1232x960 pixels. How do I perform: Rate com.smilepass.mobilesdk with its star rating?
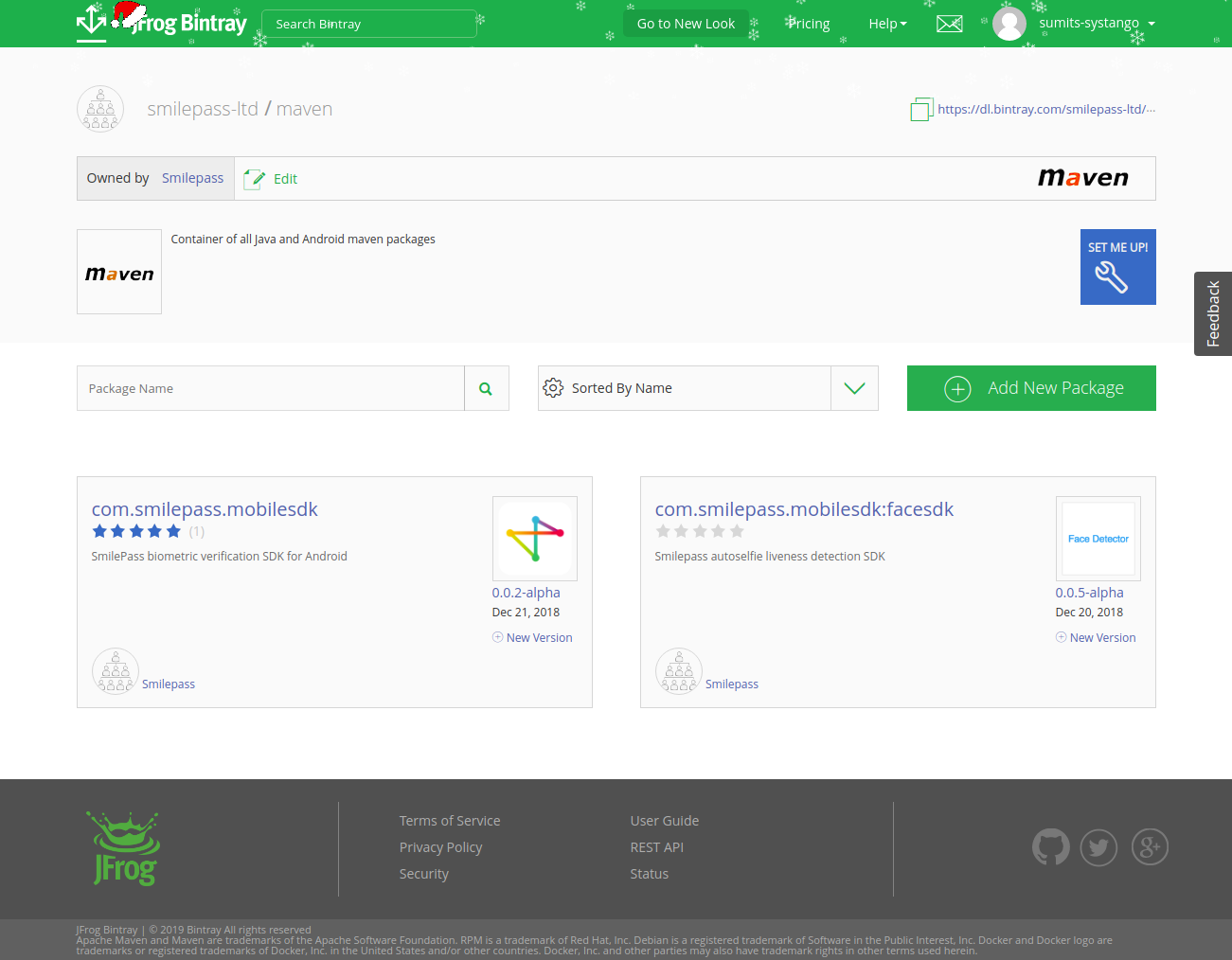click(x=136, y=531)
